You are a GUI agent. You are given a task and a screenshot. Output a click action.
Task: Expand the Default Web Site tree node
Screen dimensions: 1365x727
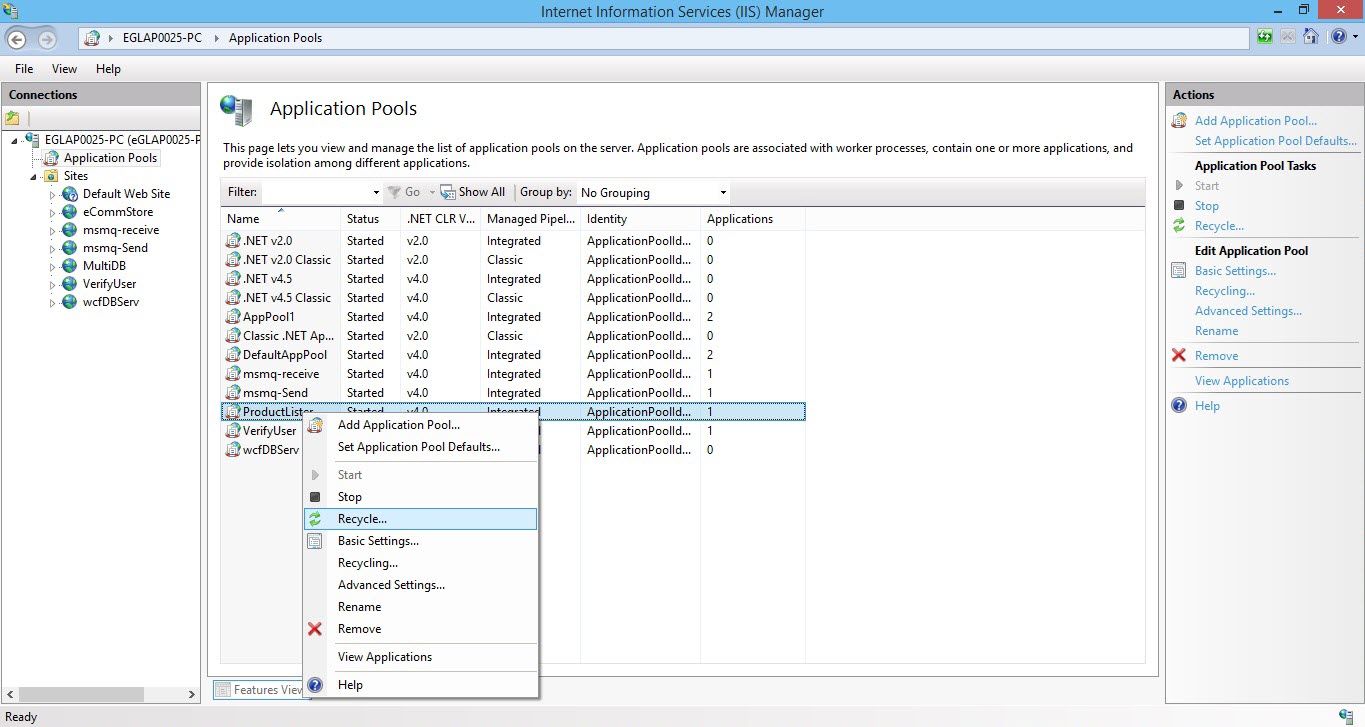coord(53,194)
